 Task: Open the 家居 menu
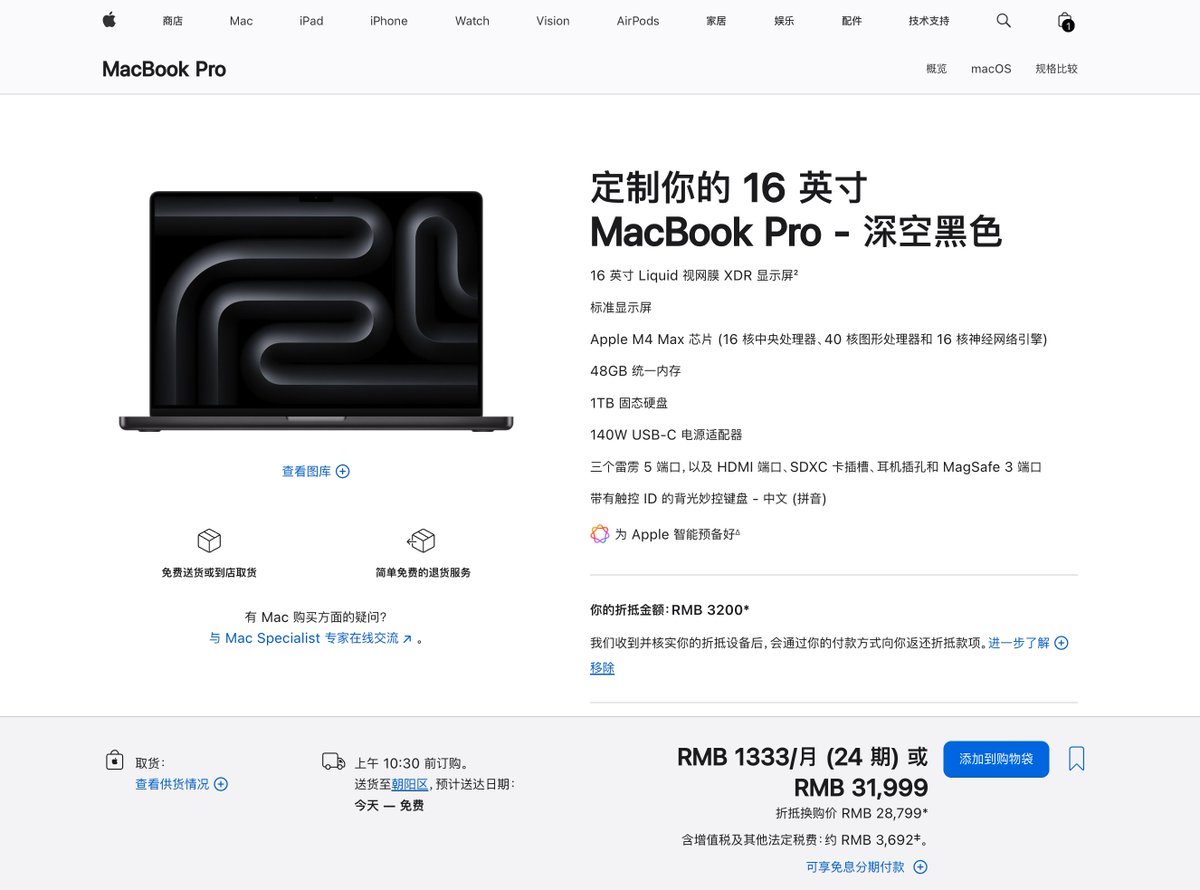click(x=716, y=21)
